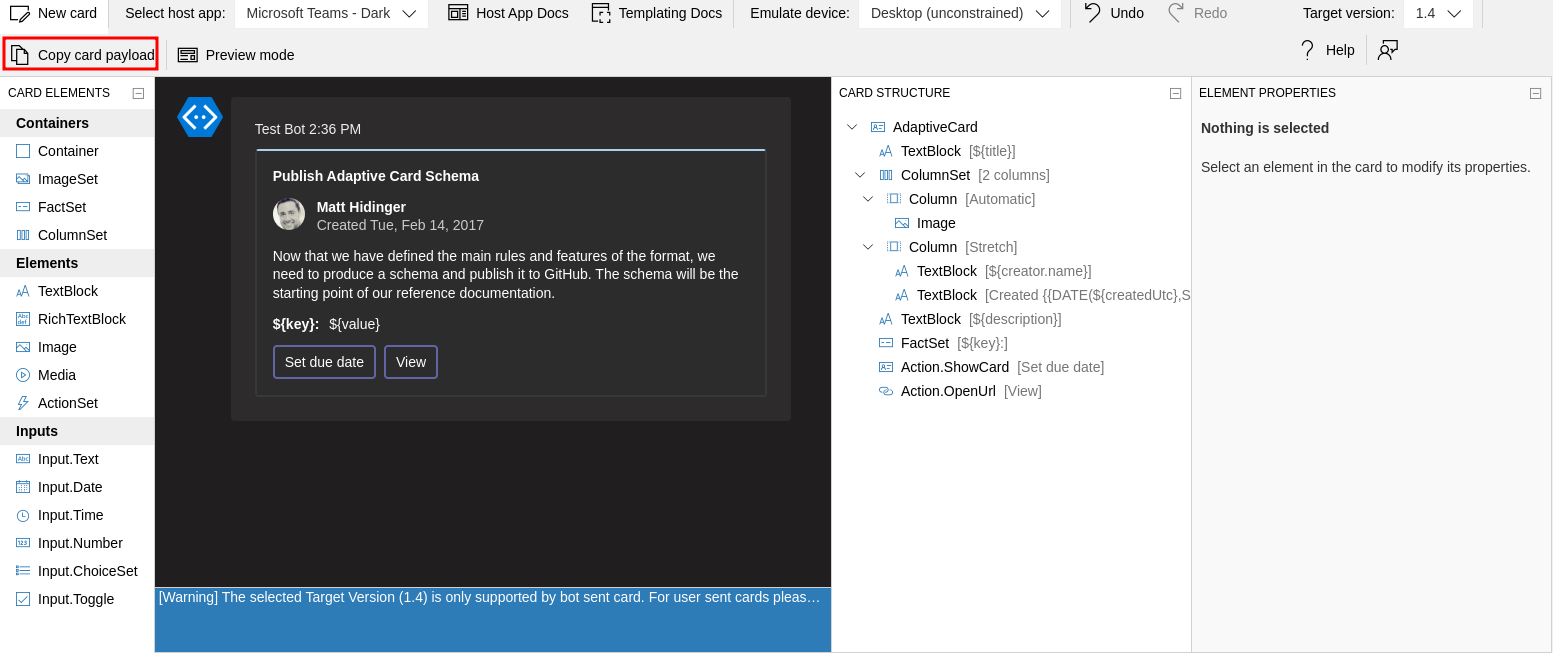Image resolution: width=1553 pixels, height=653 pixels.
Task: Click the blue bot hexagon avatar
Action: [200, 117]
